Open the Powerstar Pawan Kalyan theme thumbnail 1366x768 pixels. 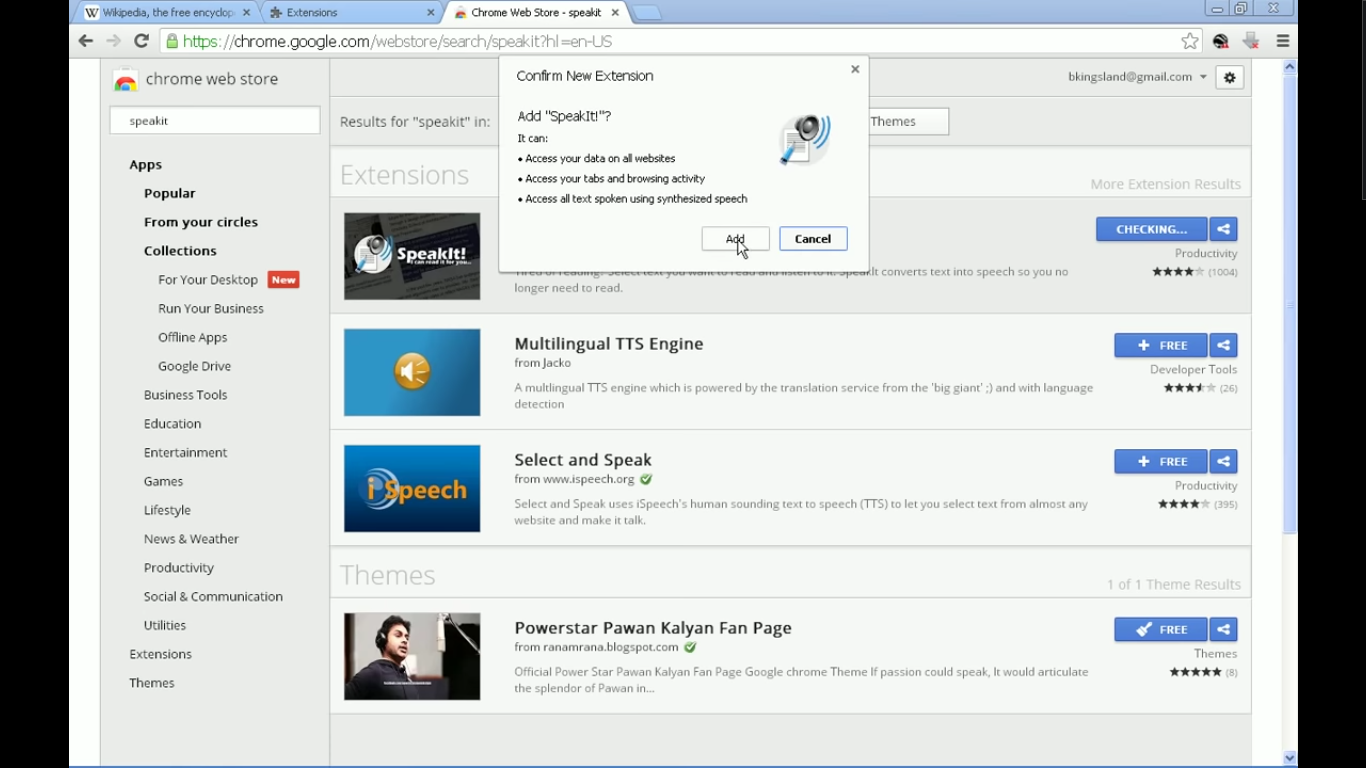pos(412,656)
